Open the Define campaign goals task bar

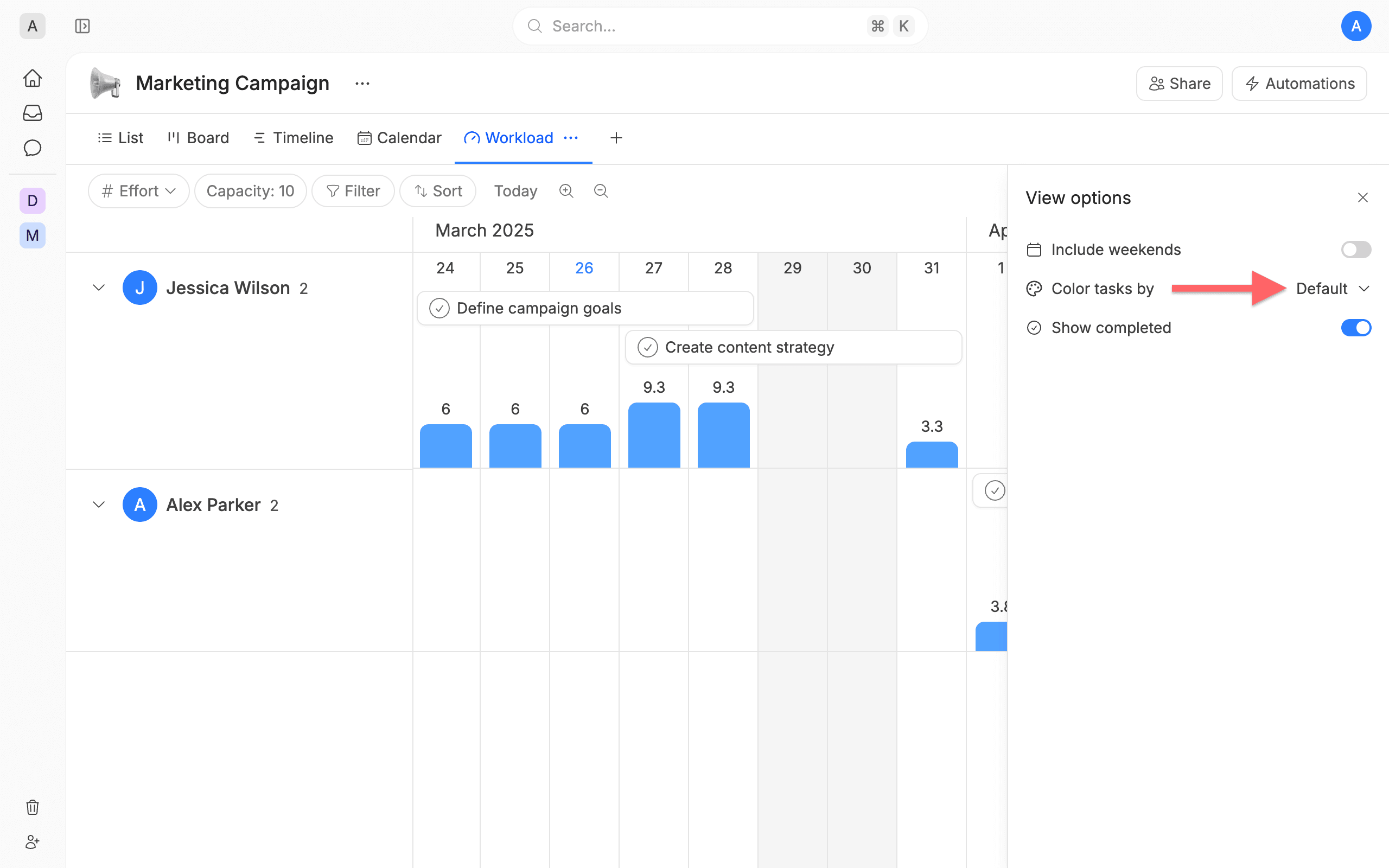585,308
